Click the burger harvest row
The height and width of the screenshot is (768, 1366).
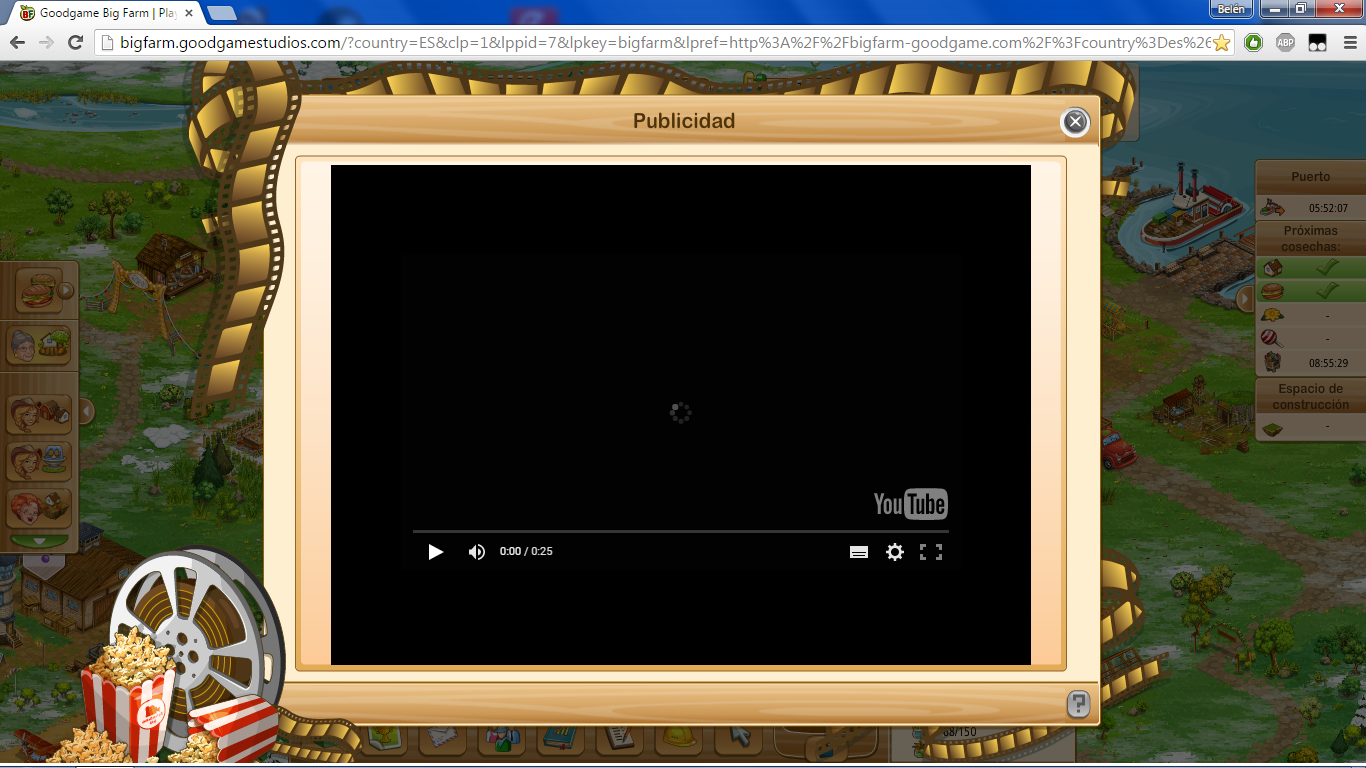pos(1310,291)
